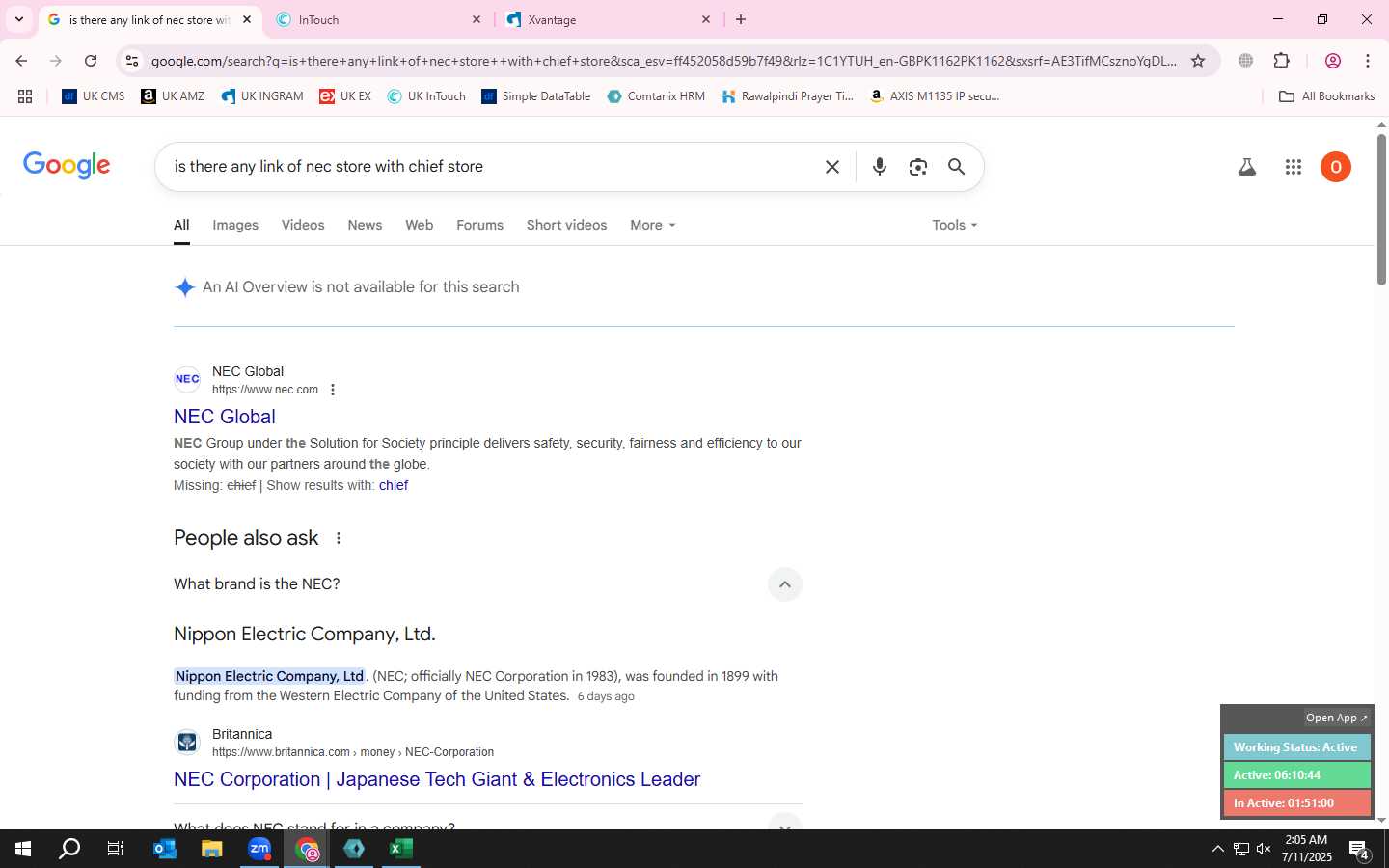
Task: Open the tab search dropdown arrow
Action: pyautogui.click(x=18, y=19)
